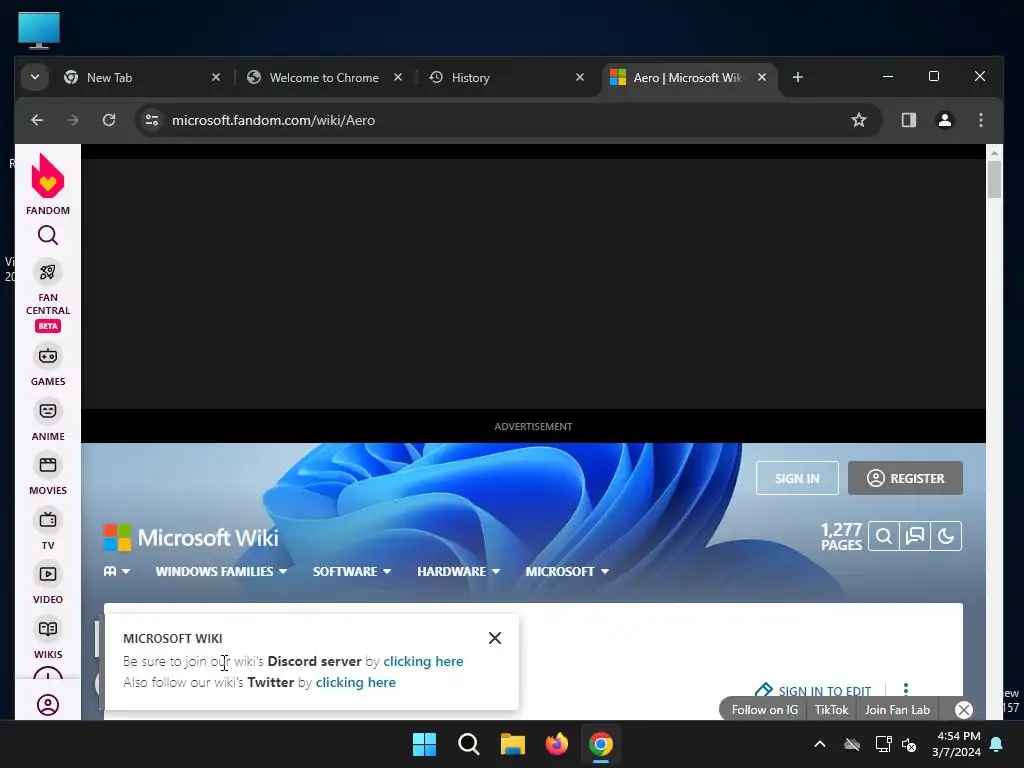The image size is (1024, 768).
Task: Open the Windows Start menu
Action: point(424,744)
